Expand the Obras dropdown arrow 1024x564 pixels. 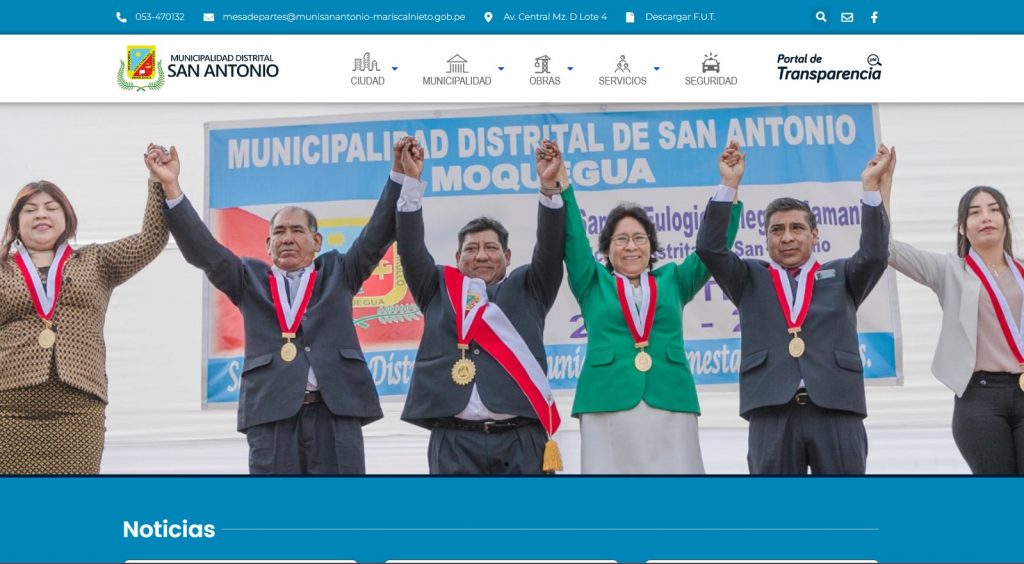click(x=570, y=69)
